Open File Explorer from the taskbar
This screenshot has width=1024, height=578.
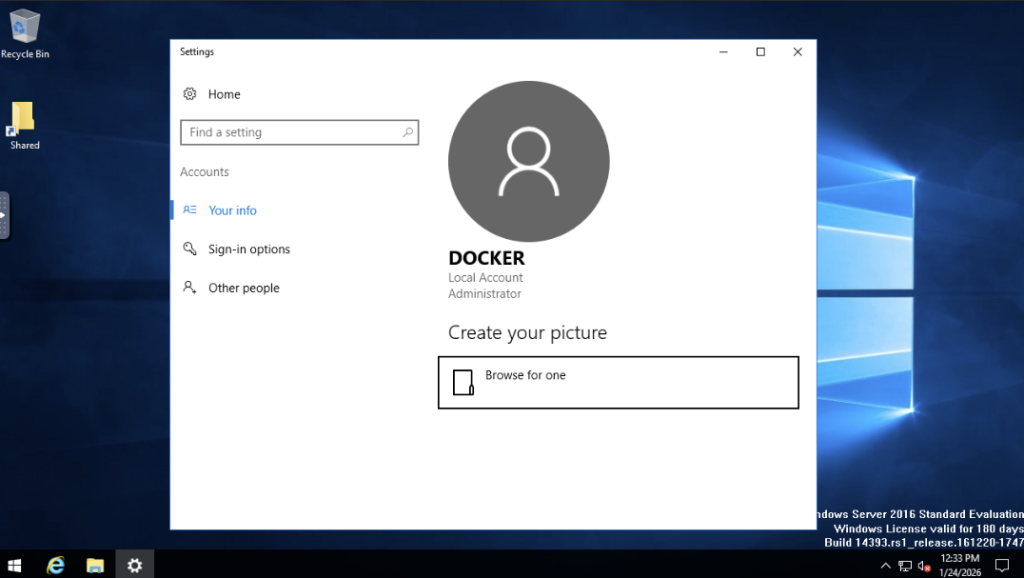click(x=95, y=565)
